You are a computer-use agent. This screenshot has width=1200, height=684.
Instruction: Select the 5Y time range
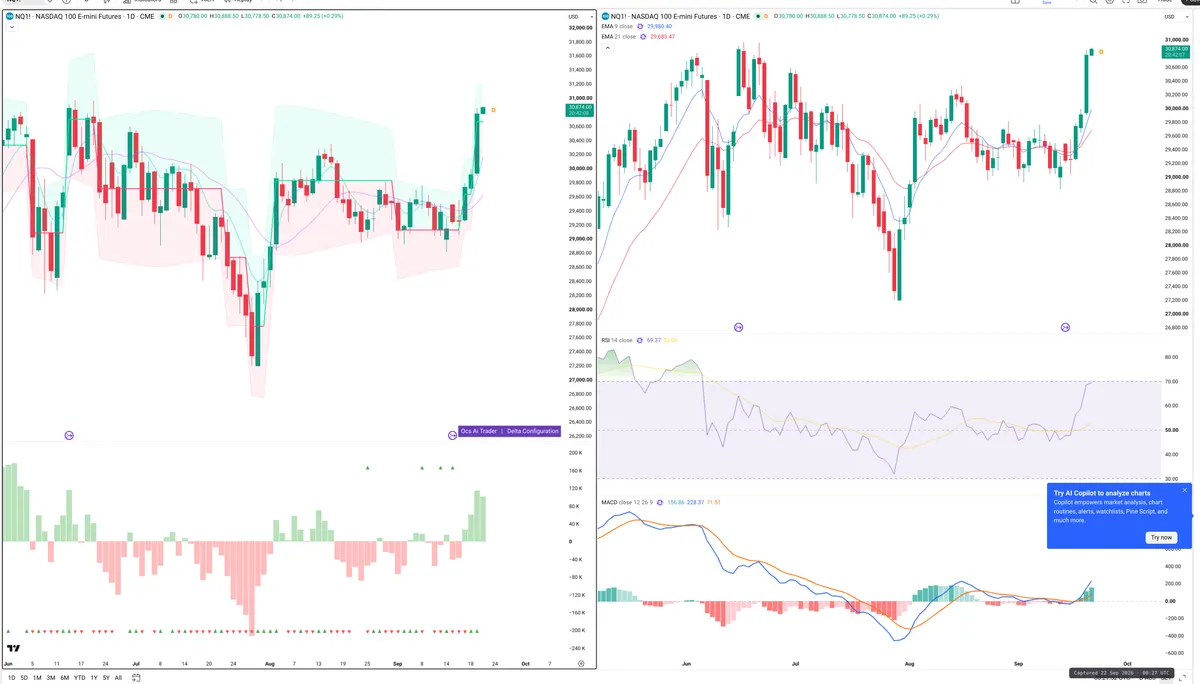(x=106, y=678)
